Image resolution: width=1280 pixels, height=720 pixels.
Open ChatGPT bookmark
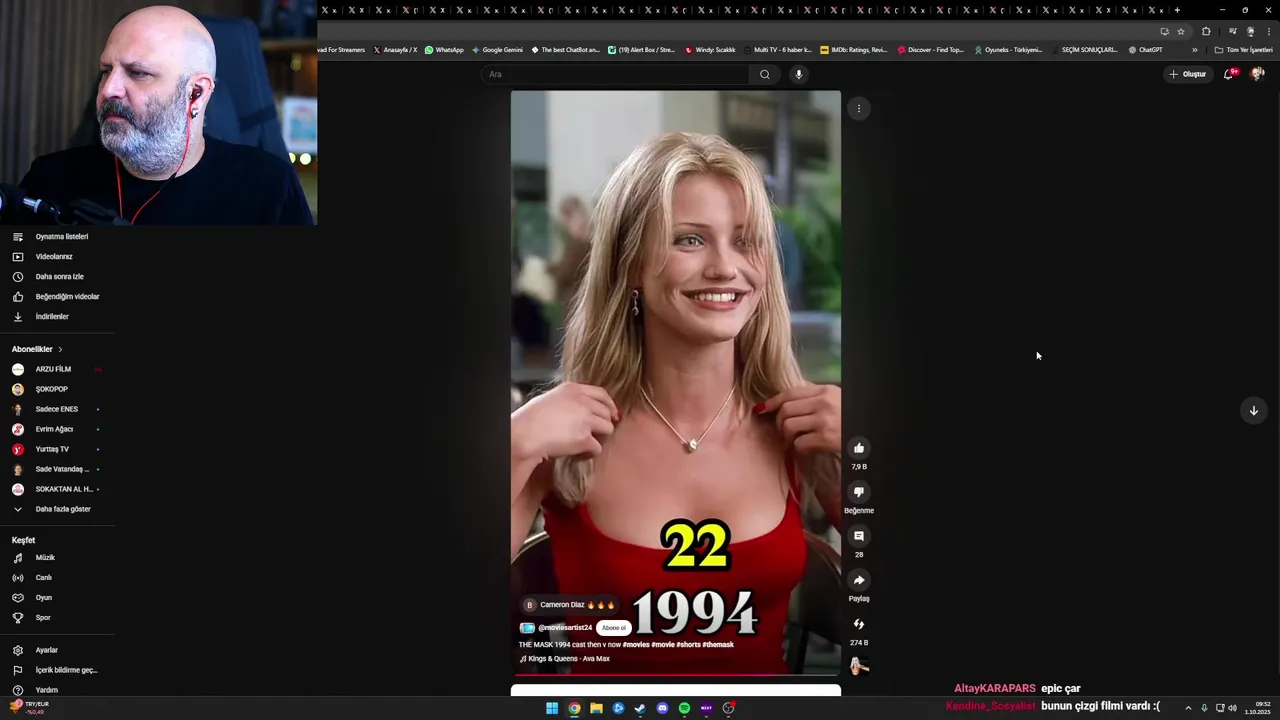(x=1145, y=50)
